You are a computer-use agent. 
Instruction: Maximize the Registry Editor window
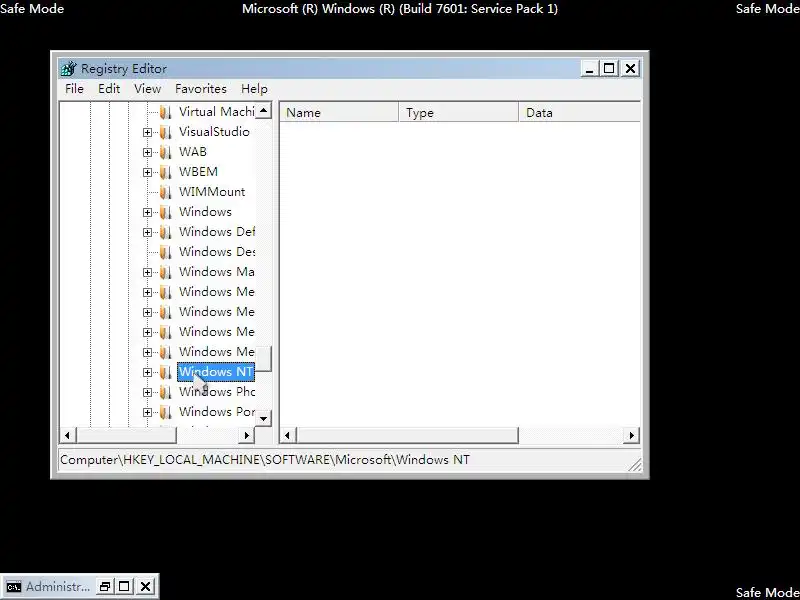[x=609, y=69]
